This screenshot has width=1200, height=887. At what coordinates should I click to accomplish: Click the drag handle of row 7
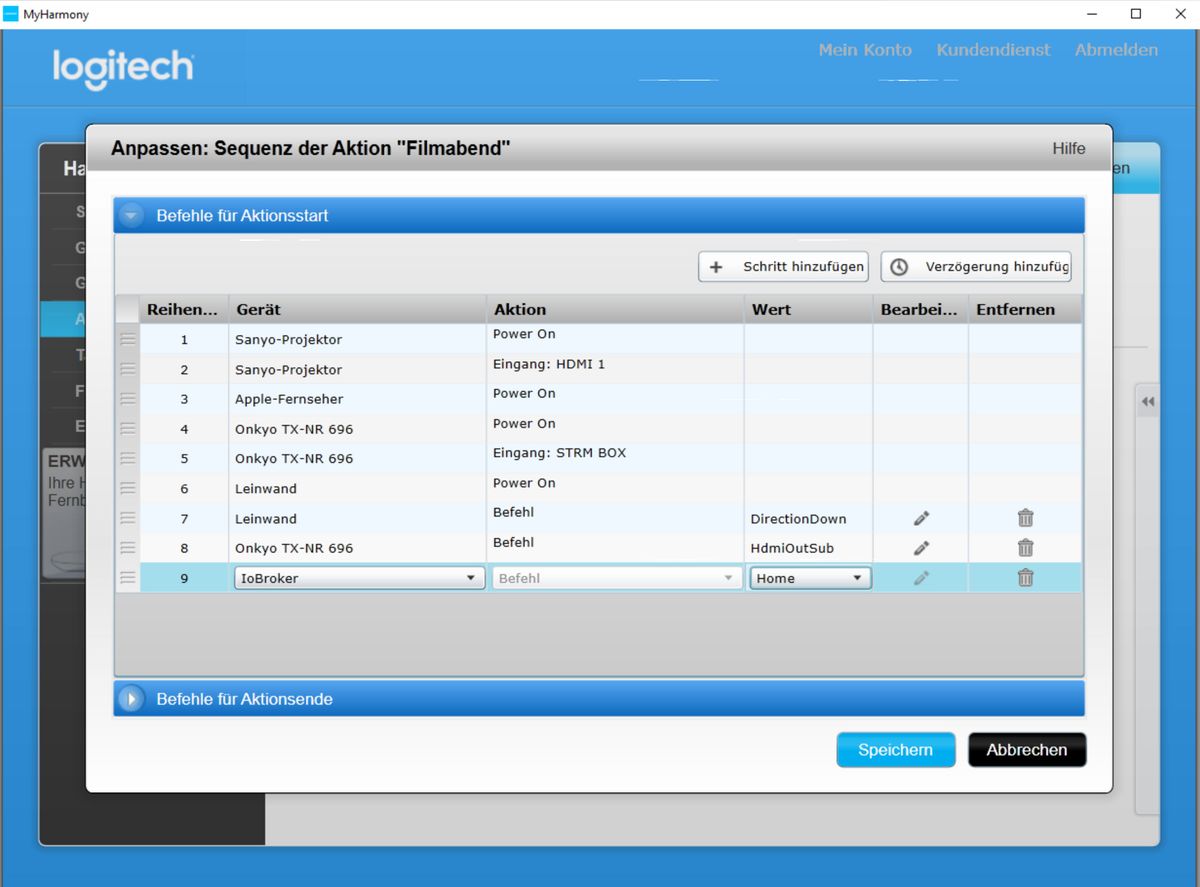tap(128, 518)
